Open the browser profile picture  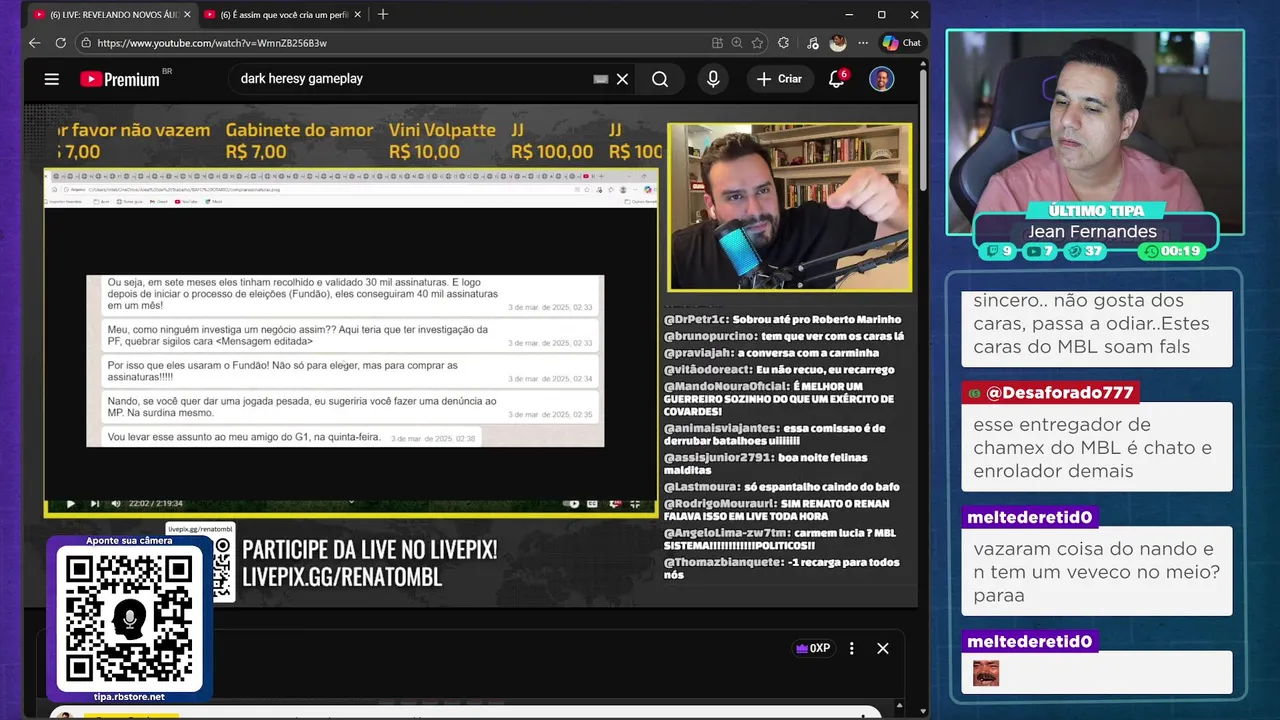point(838,43)
